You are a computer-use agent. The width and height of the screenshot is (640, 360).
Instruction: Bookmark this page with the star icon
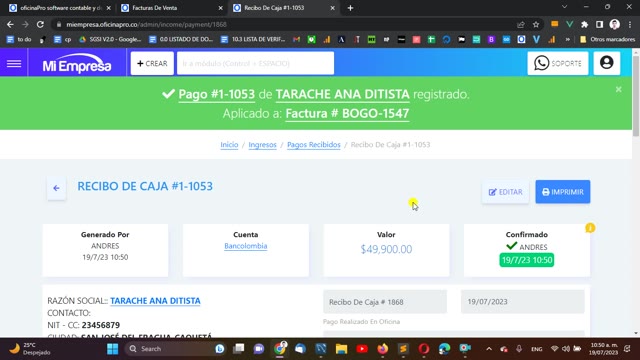click(536, 24)
